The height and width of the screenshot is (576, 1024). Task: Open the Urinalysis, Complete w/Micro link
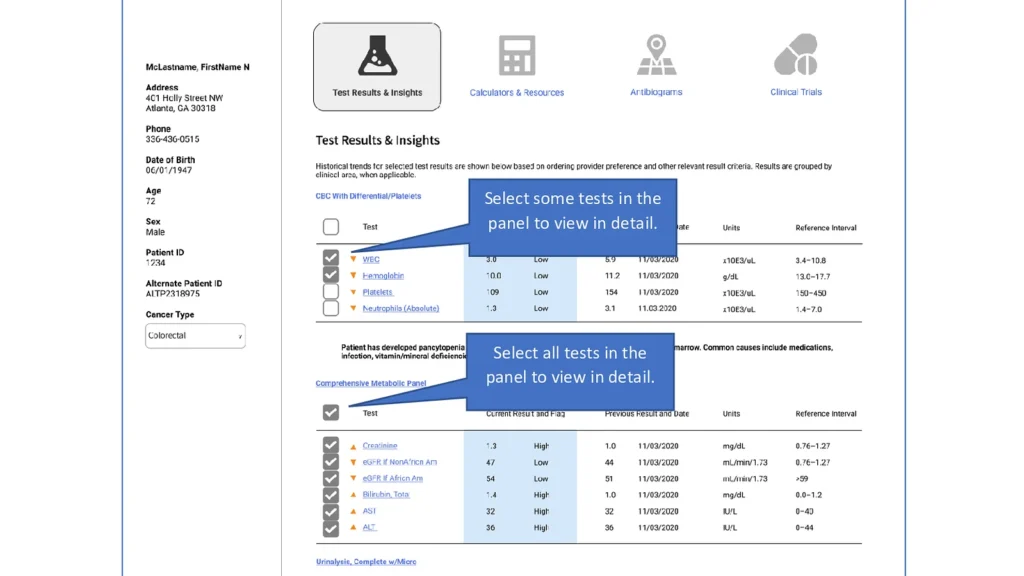click(x=365, y=562)
